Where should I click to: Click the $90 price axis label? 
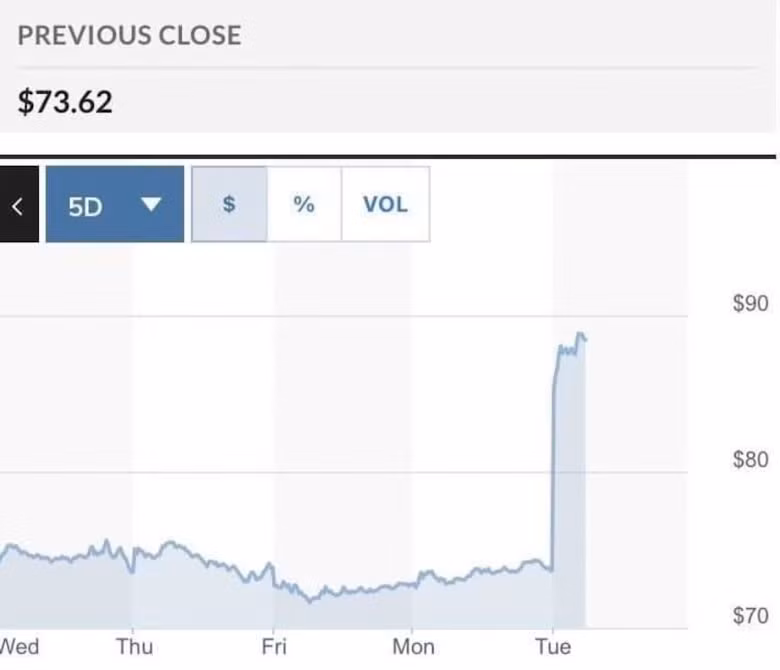pos(750,304)
